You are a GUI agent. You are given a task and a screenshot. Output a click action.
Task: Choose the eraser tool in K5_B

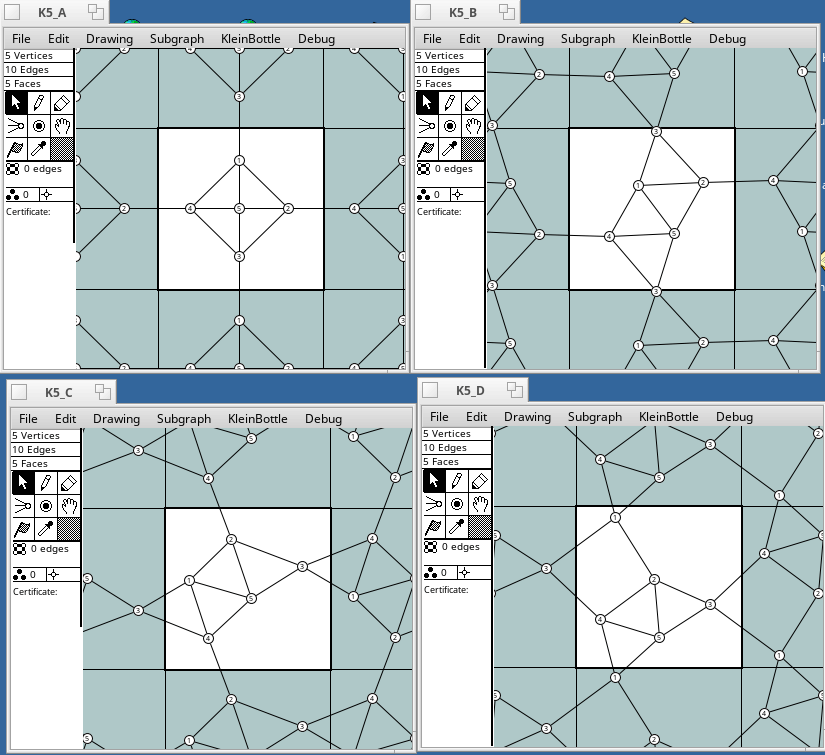pyautogui.click(x=473, y=102)
